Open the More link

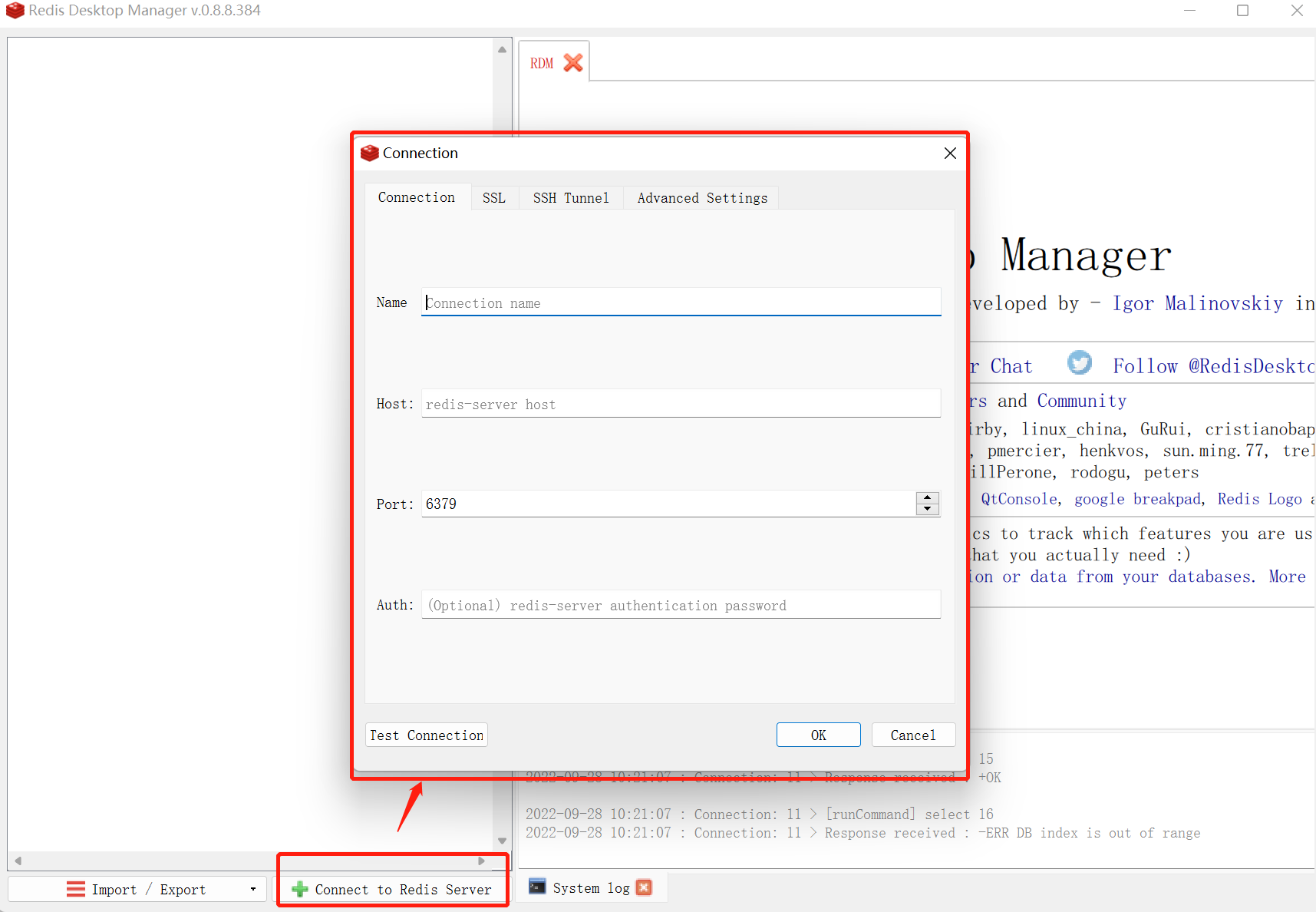[1287, 577]
